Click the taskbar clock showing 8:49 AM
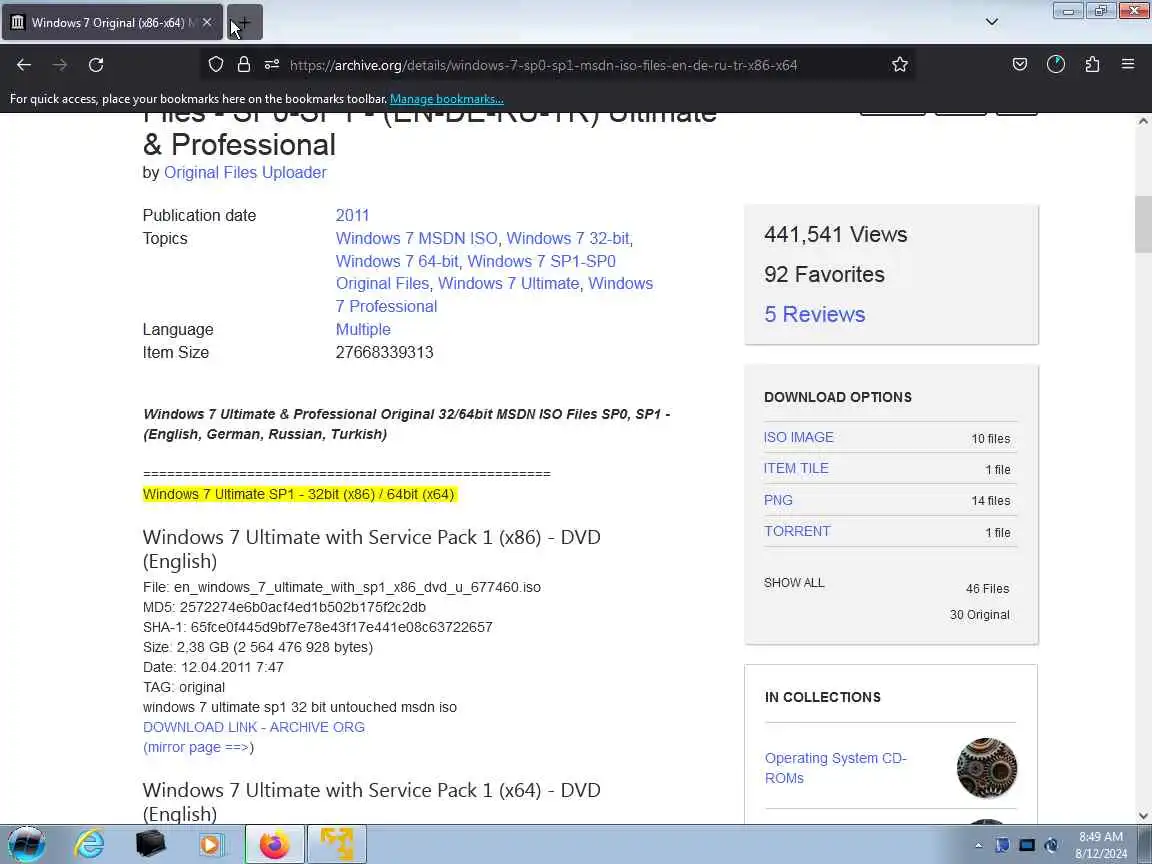Screen dimensions: 1152x864 [1101, 845]
